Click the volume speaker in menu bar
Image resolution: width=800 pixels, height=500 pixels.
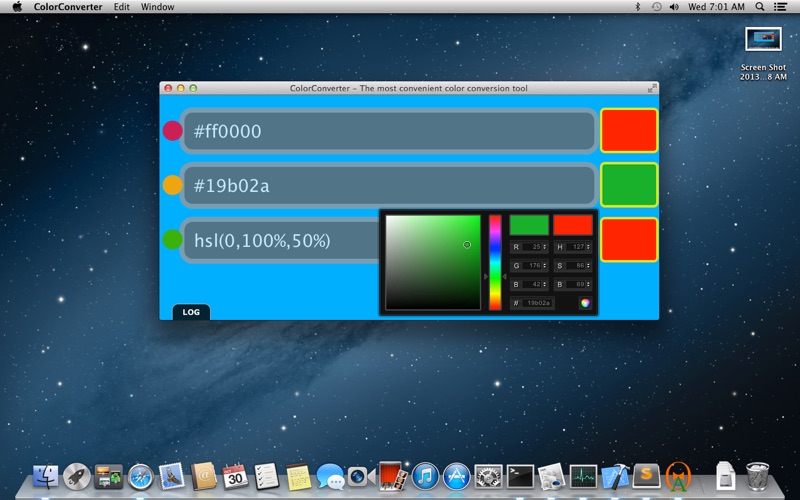[x=674, y=7]
